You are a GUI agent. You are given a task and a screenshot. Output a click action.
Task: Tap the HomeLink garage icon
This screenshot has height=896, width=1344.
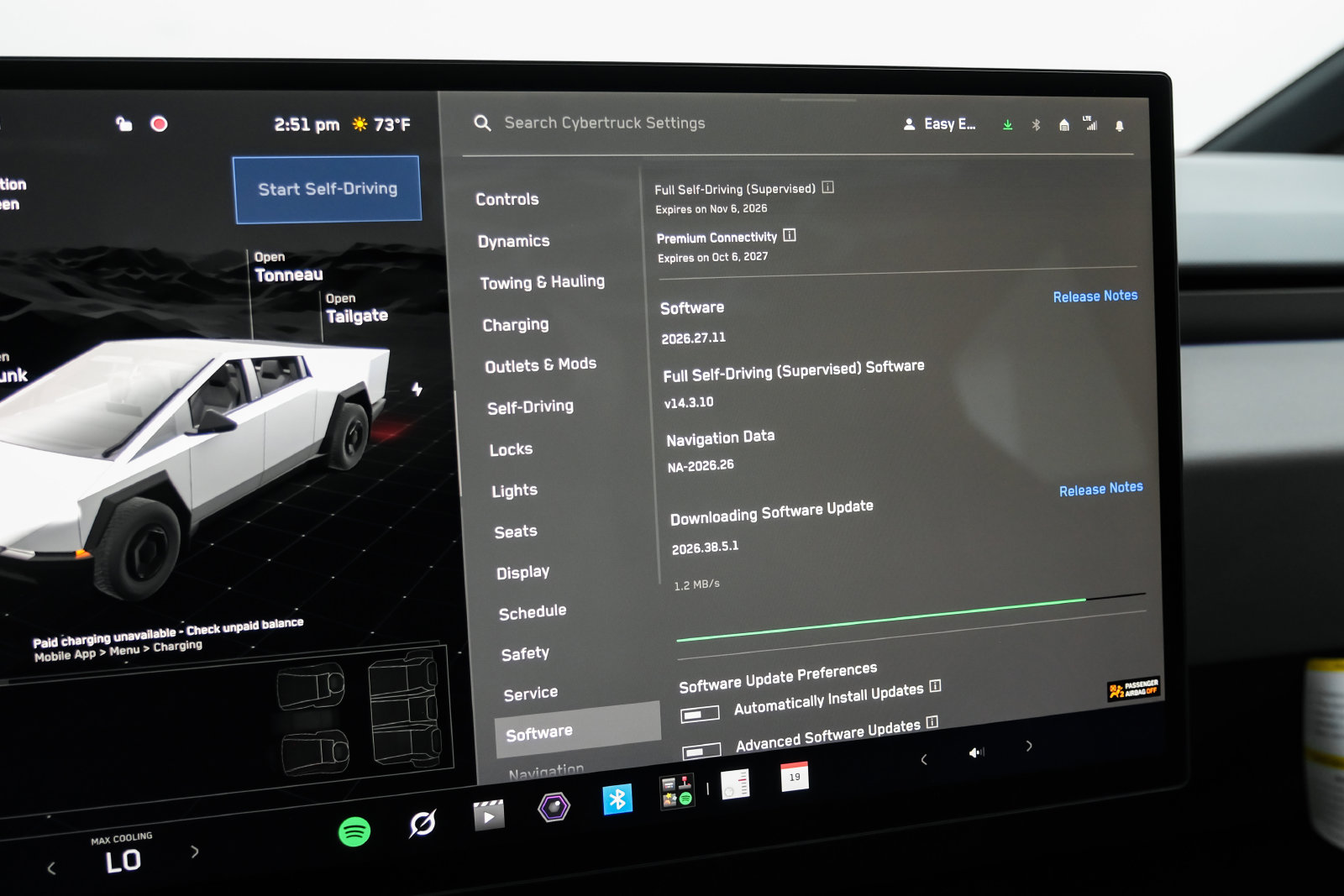tap(1064, 124)
